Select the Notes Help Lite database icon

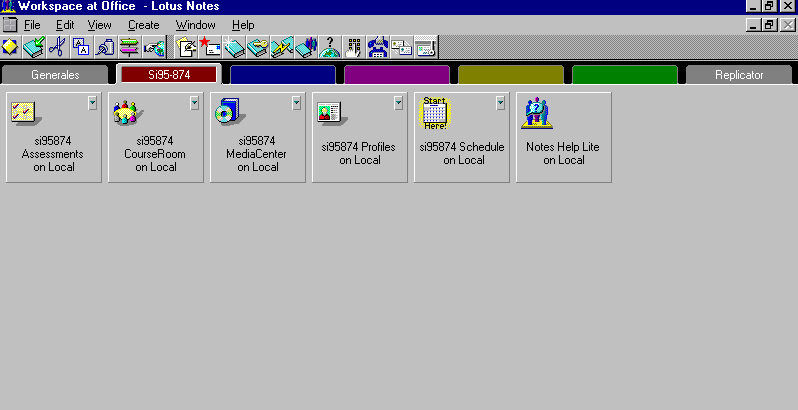point(537,113)
